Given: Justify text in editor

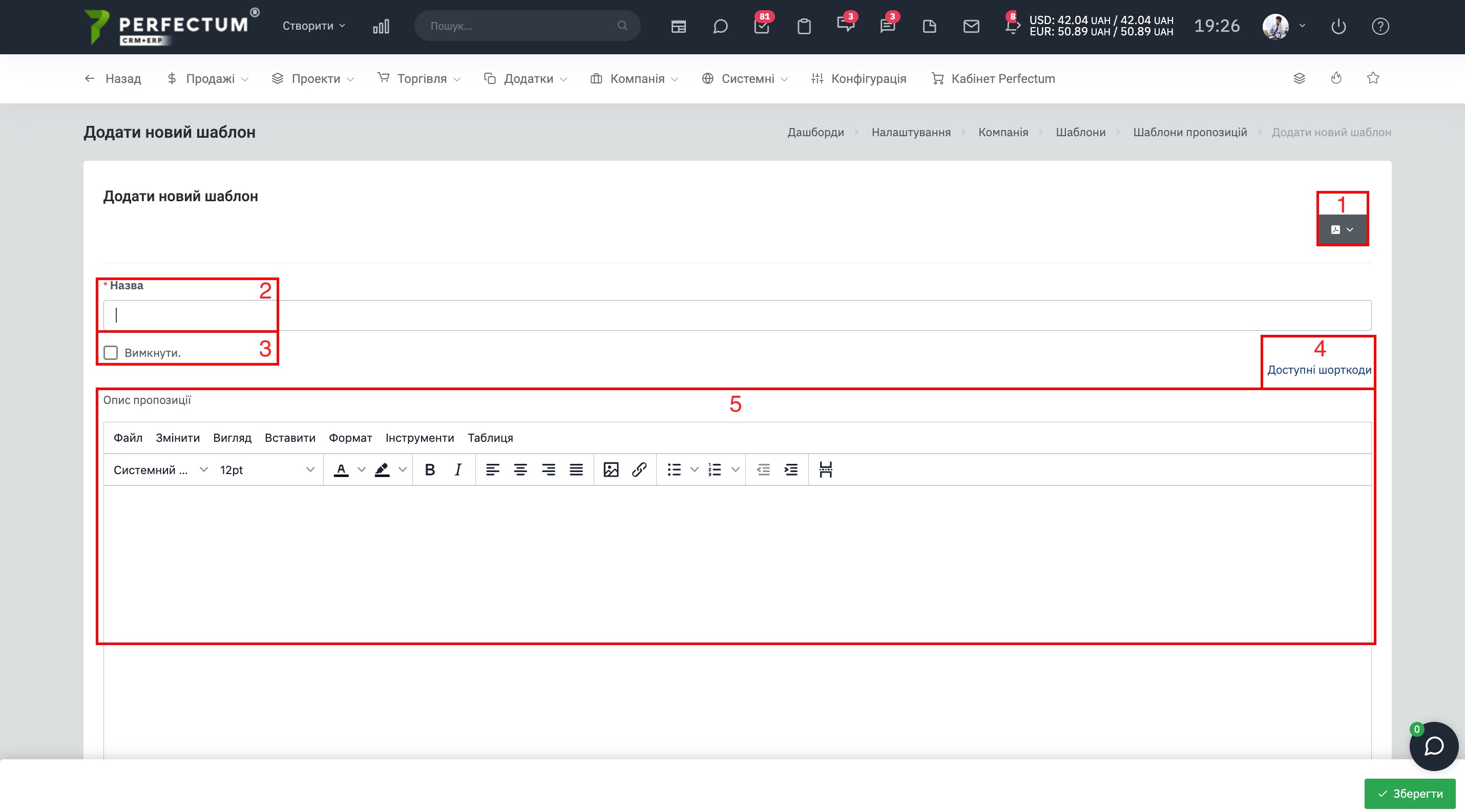Looking at the screenshot, I should coord(576,469).
